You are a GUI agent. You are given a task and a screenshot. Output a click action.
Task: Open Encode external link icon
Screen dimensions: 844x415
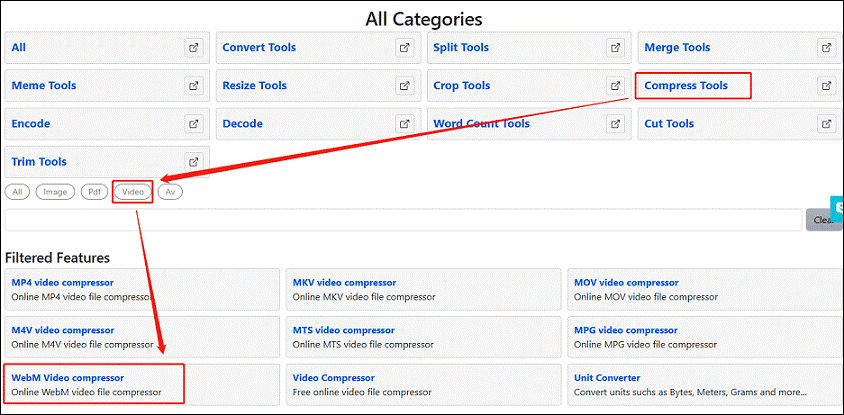tap(193, 124)
